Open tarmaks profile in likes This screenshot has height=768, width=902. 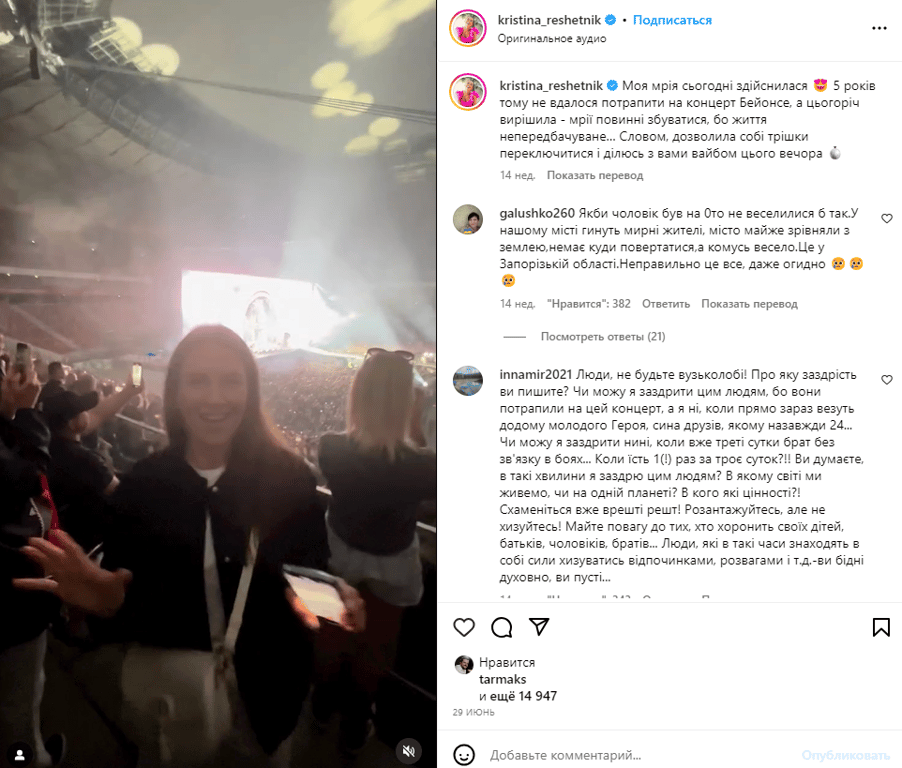point(502,679)
